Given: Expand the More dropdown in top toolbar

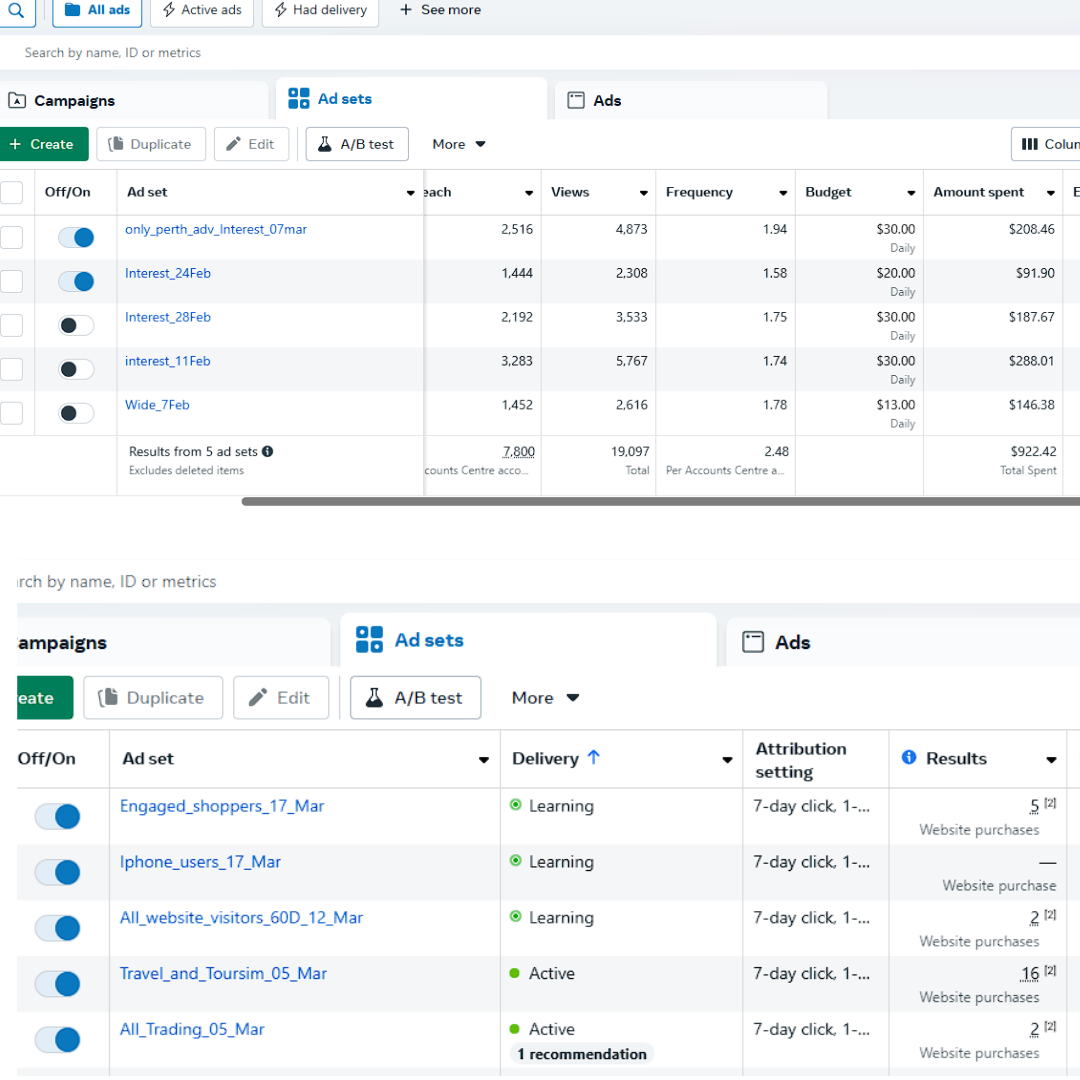Looking at the screenshot, I should pyautogui.click(x=459, y=144).
